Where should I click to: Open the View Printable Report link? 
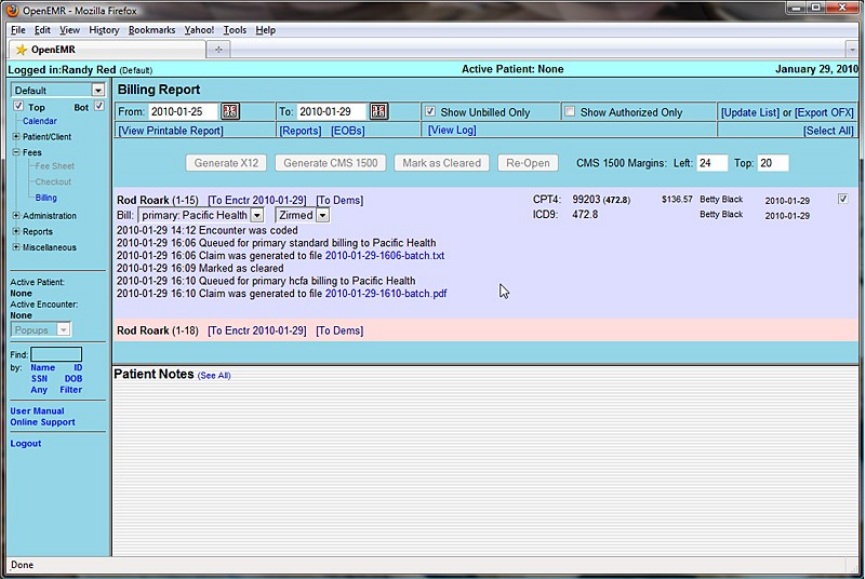[171, 131]
